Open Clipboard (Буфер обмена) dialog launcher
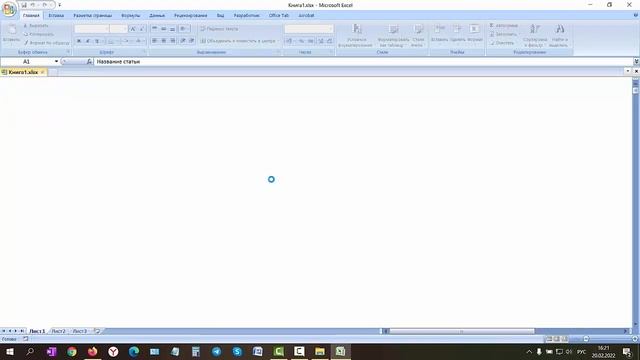Viewport: 640px width, 360px height. click(x=68, y=52)
